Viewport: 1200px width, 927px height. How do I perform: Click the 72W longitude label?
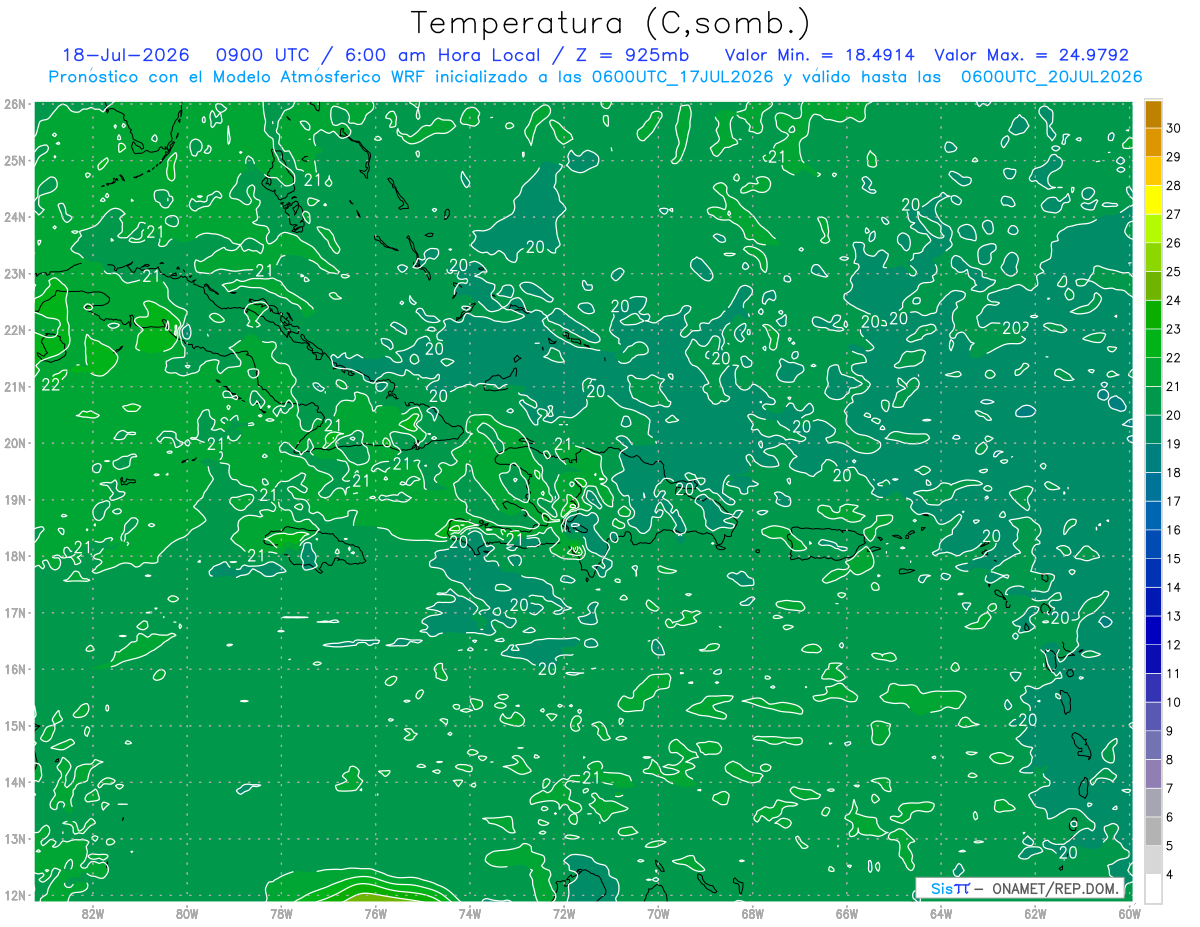tap(564, 913)
